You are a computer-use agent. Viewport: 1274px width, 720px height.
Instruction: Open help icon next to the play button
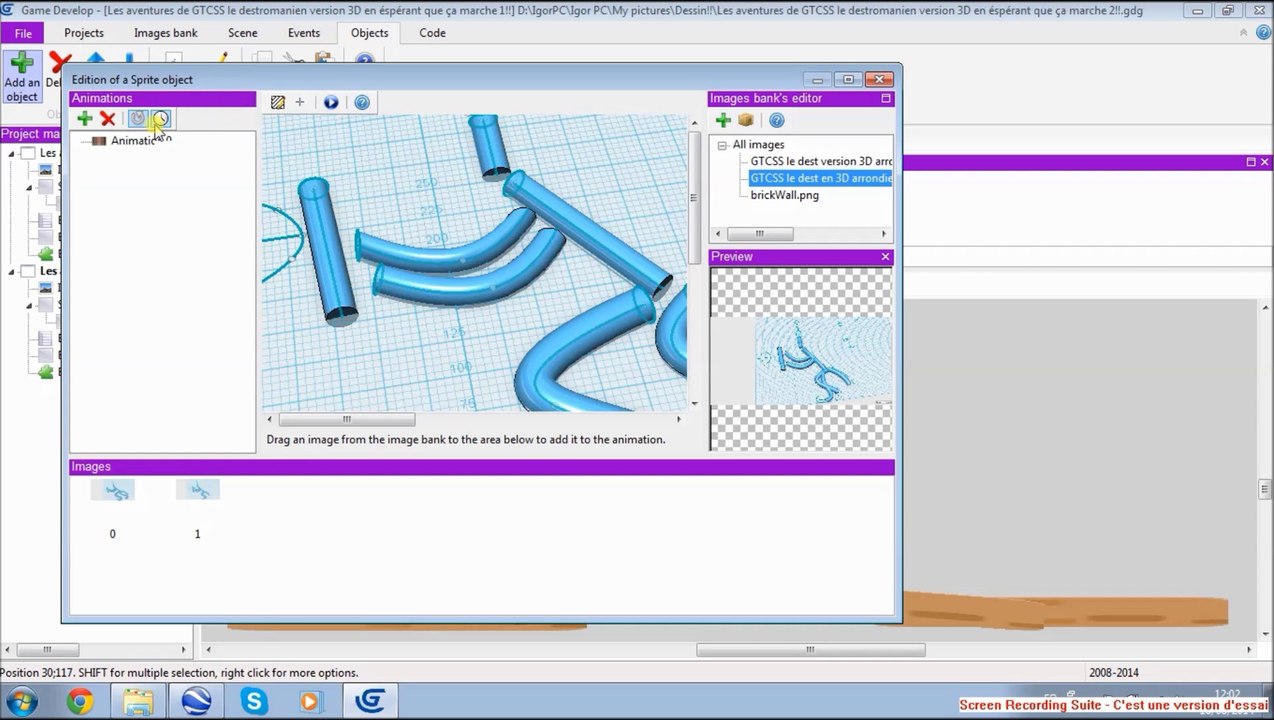point(362,102)
